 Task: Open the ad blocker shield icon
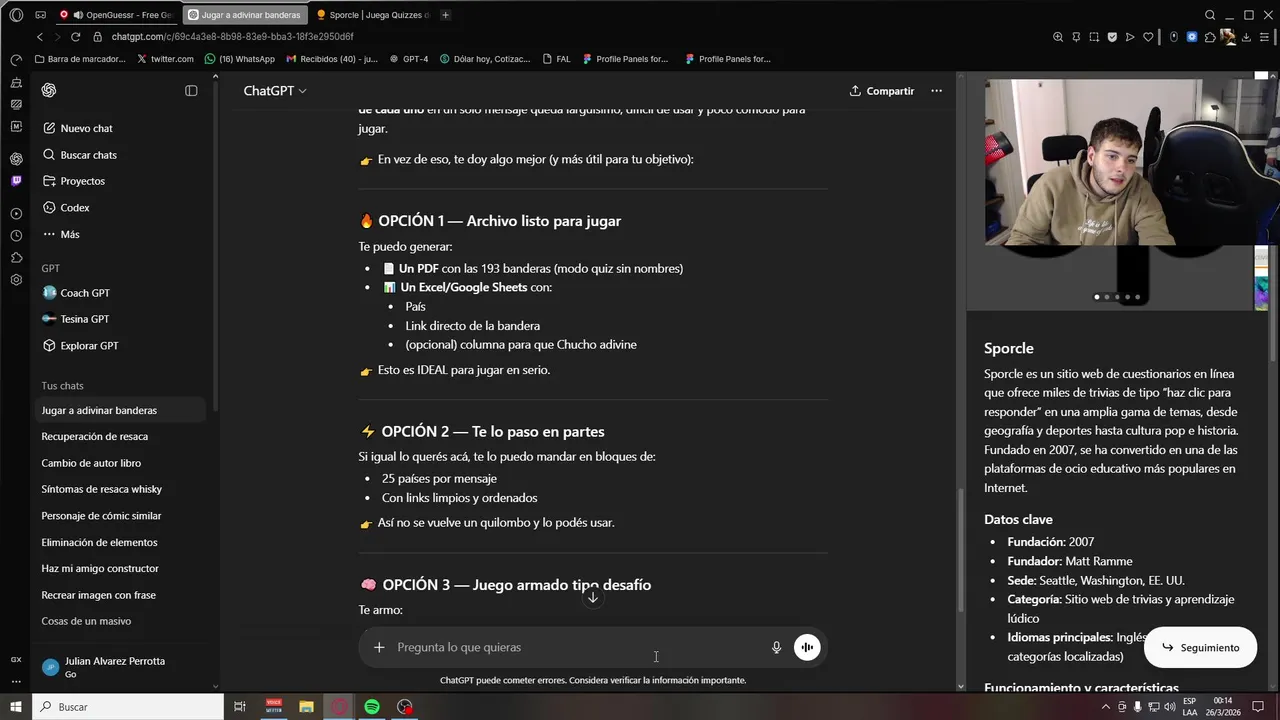[1112, 37]
